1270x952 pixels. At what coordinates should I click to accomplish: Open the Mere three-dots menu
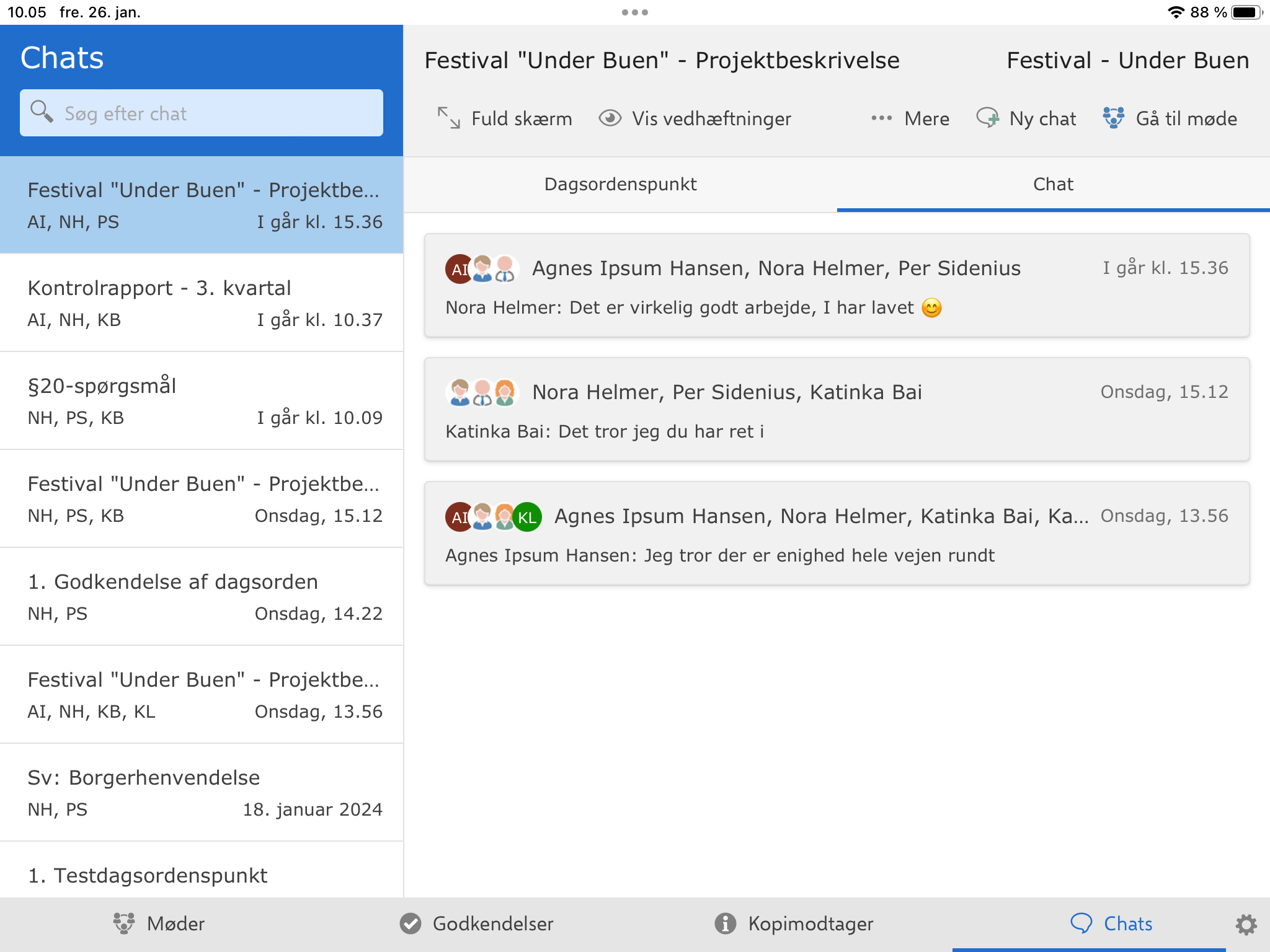[881, 118]
